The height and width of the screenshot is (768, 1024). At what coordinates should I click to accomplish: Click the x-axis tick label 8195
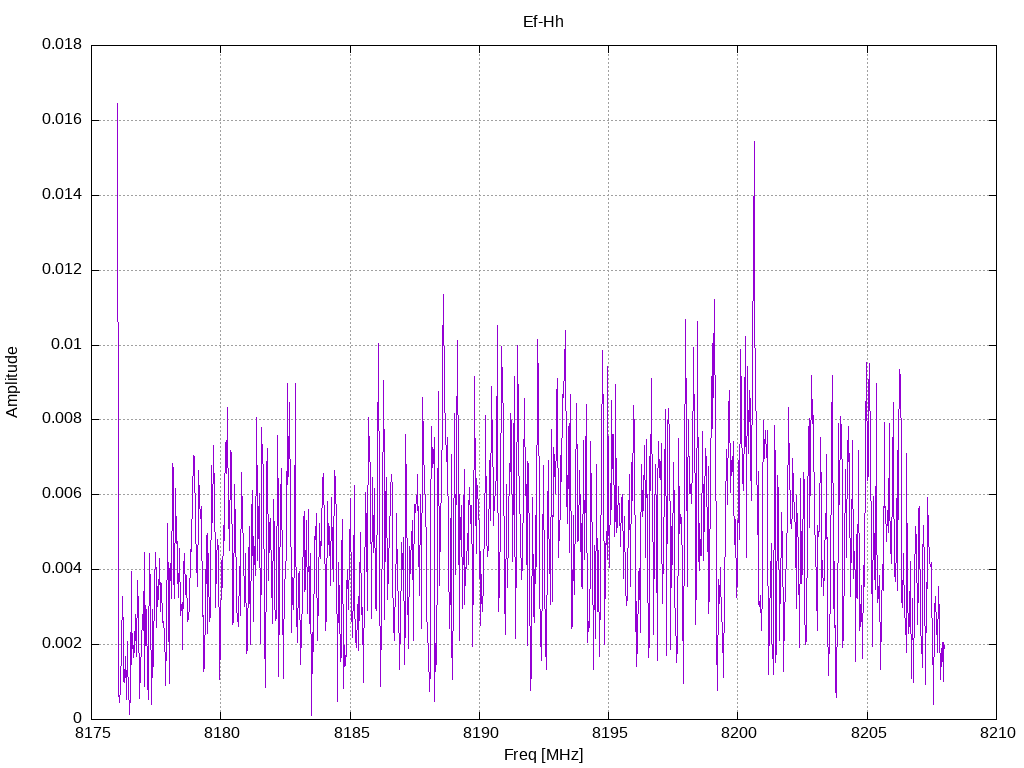[609, 733]
